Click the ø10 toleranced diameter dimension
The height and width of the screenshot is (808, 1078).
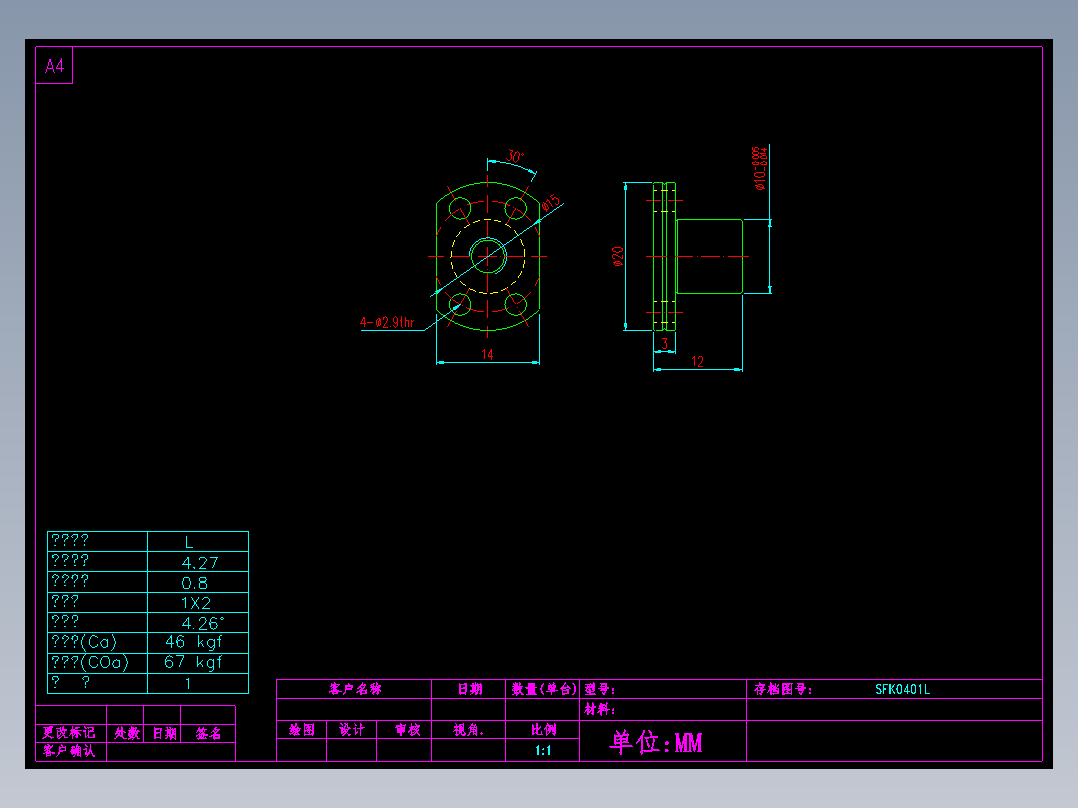coord(760,168)
